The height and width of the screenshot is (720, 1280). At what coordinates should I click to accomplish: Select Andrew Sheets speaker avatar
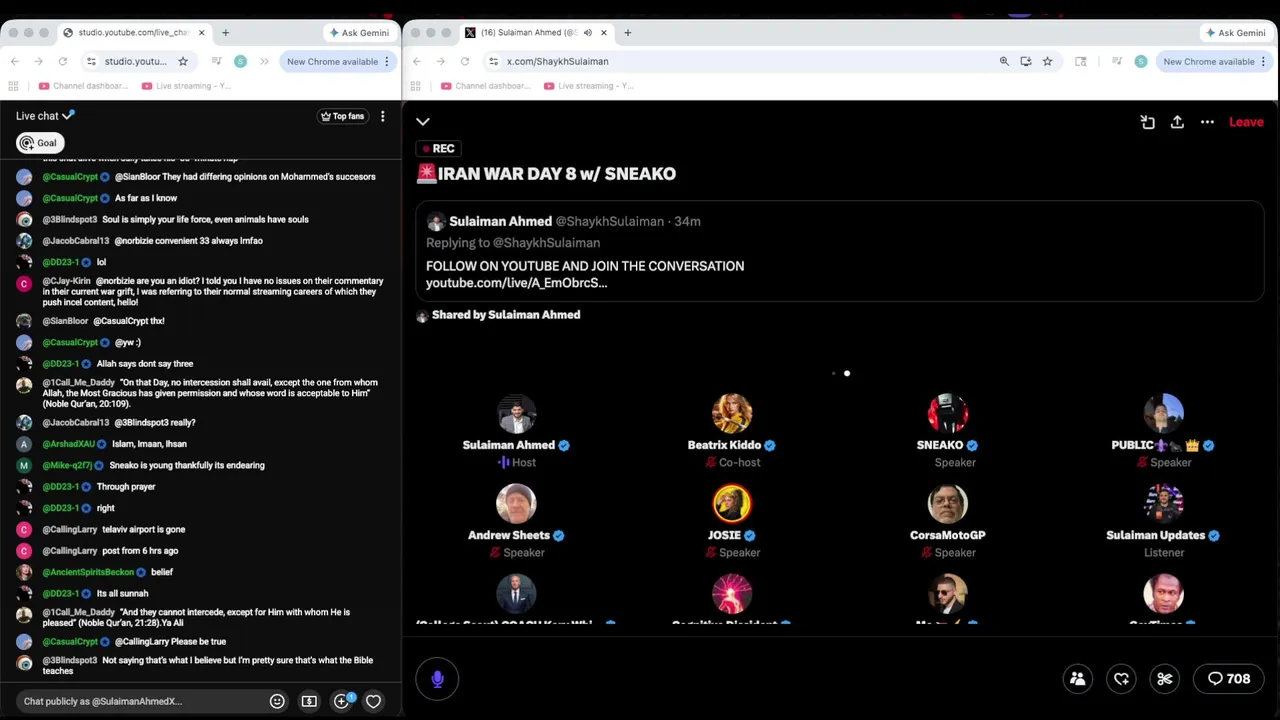pos(516,504)
